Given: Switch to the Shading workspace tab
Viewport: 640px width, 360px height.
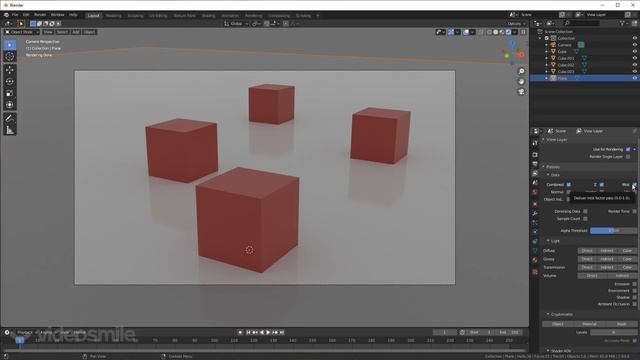Looking at the screenshot, I should pos(208,16).
